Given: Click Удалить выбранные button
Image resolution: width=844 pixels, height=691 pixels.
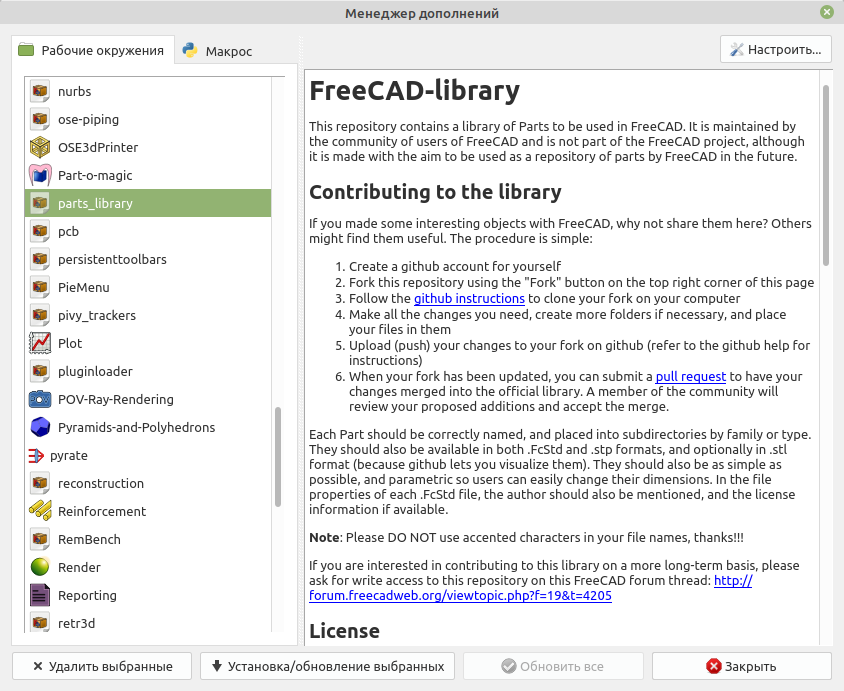Looking at the screenshot, I should click(x=102, y=666).
